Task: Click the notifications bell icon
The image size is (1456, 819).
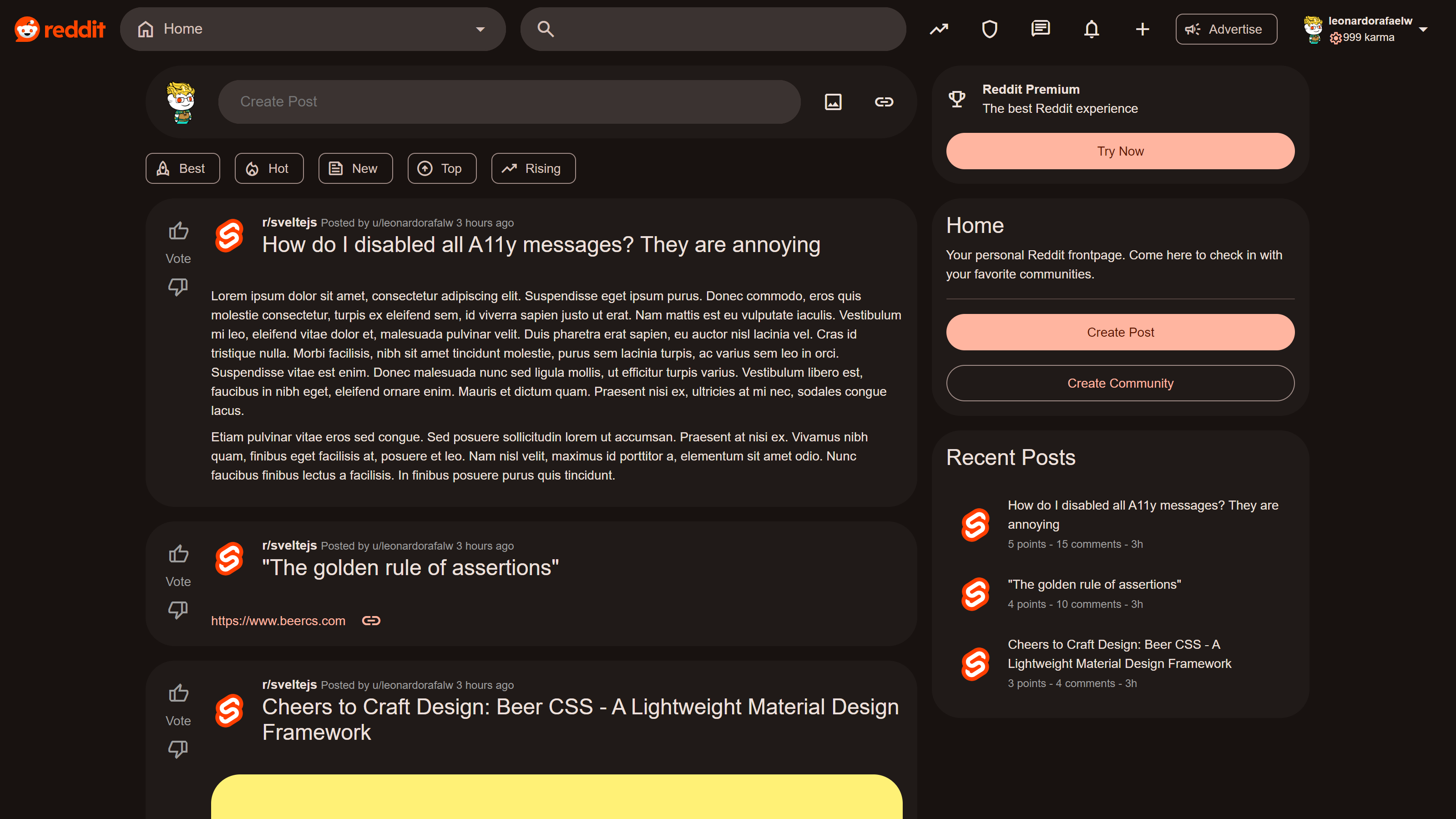Action: [x=1091, y=29]
